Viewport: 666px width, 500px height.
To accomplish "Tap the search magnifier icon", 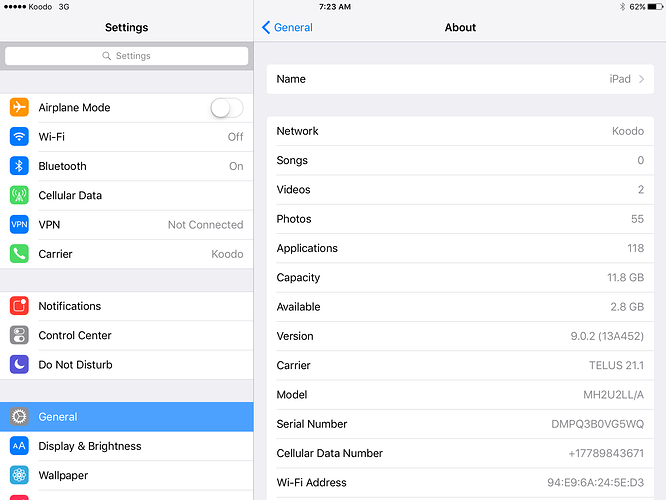I will click(x=107, y=56).
